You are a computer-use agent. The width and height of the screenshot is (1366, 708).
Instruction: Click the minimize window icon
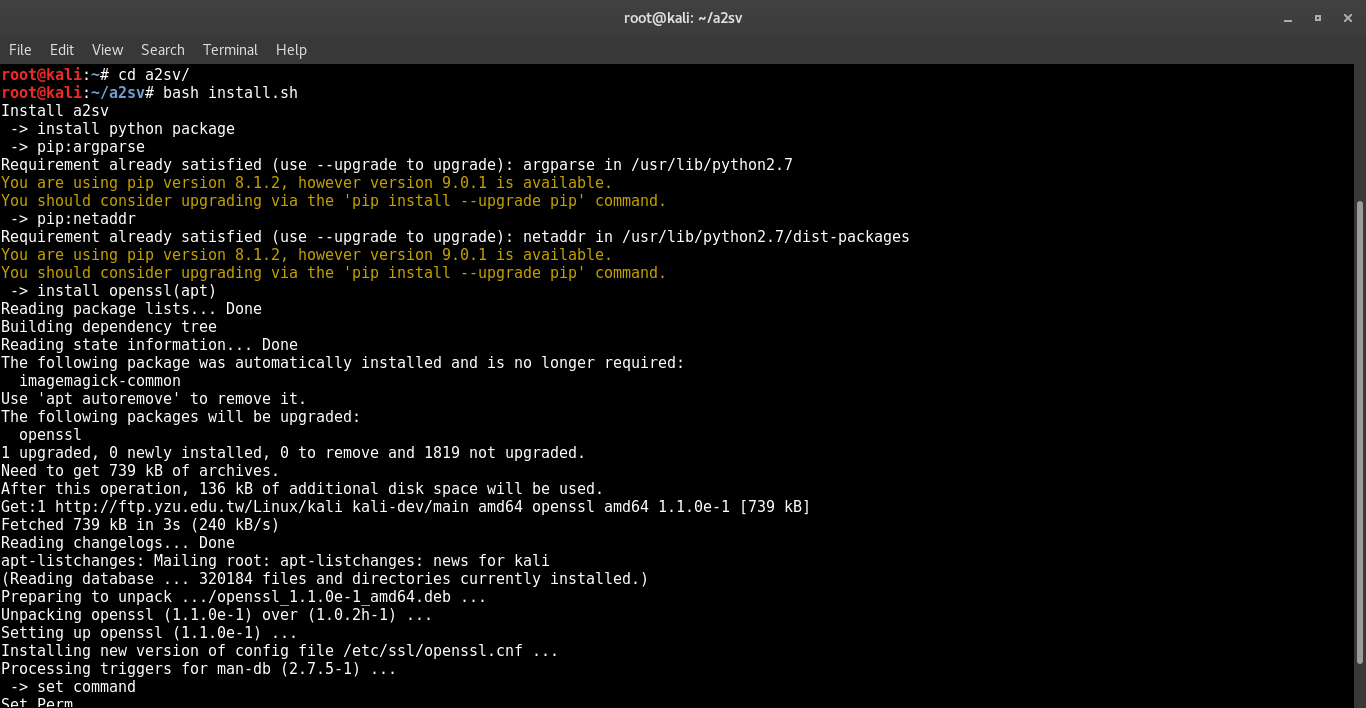click(1288, 18)
